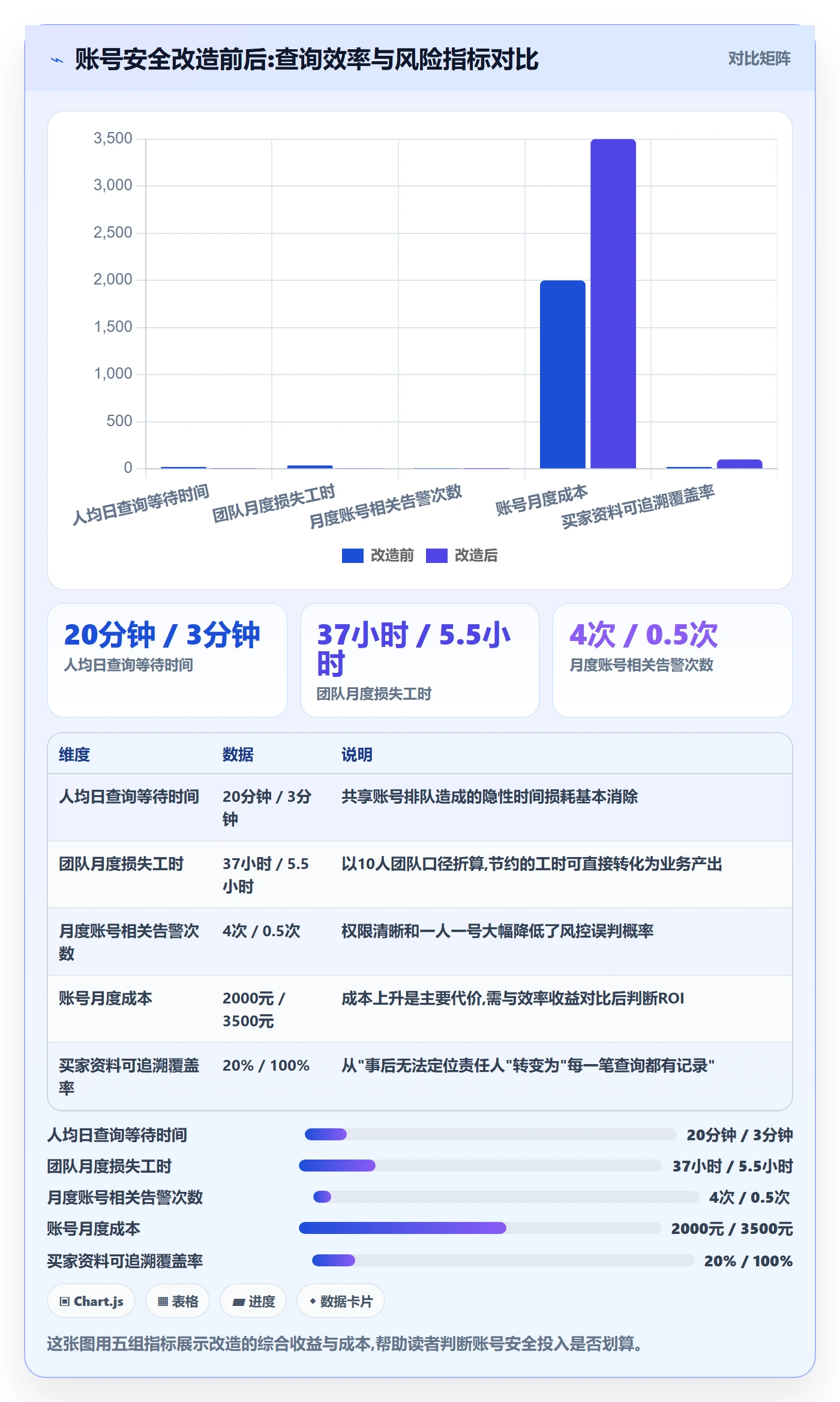Click the footer caption starting 这张图用五组指标
The image size is (840, 1402).
[344, 1344]
